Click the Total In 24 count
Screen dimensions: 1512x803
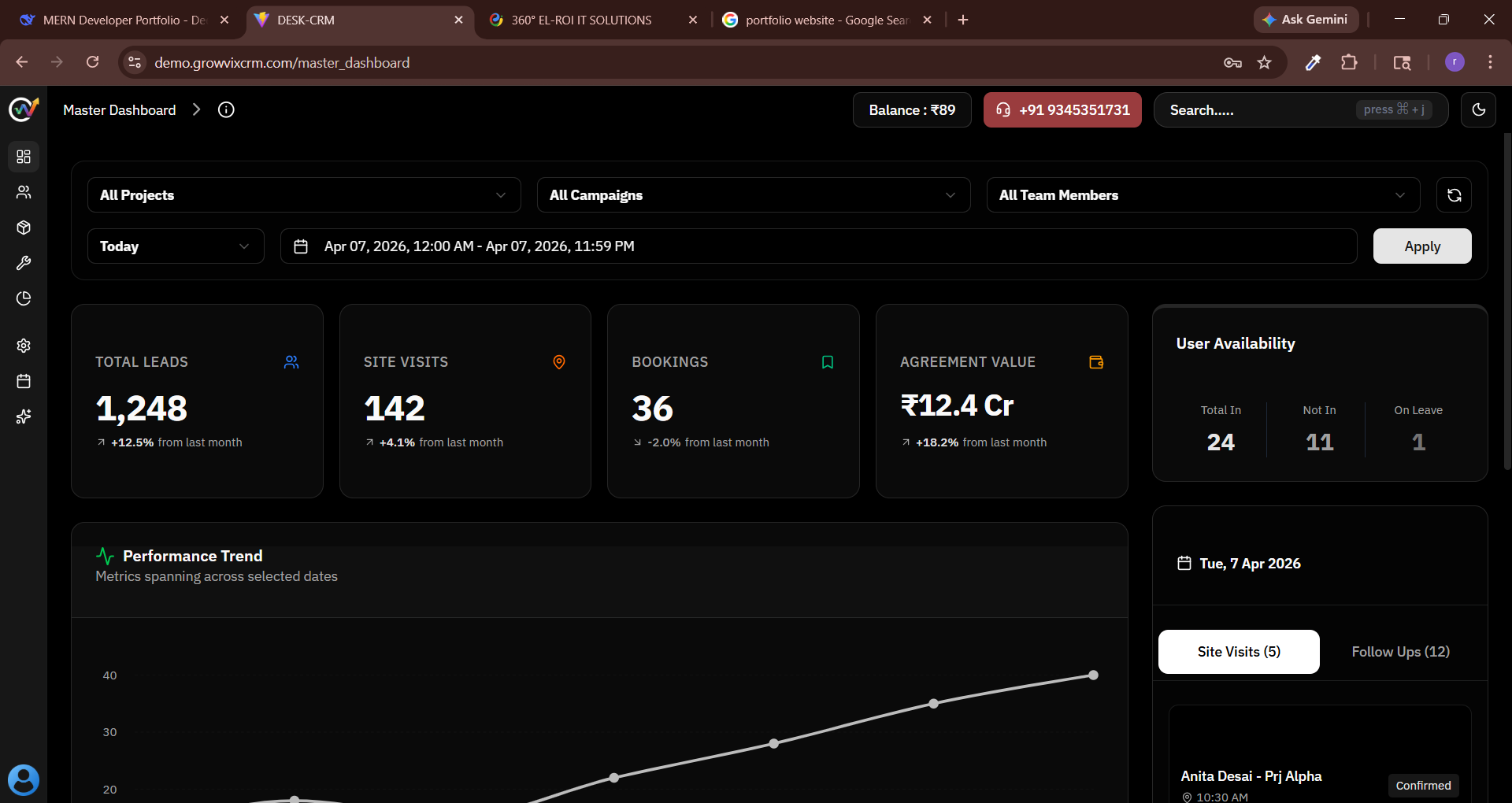pos(1221,442)
